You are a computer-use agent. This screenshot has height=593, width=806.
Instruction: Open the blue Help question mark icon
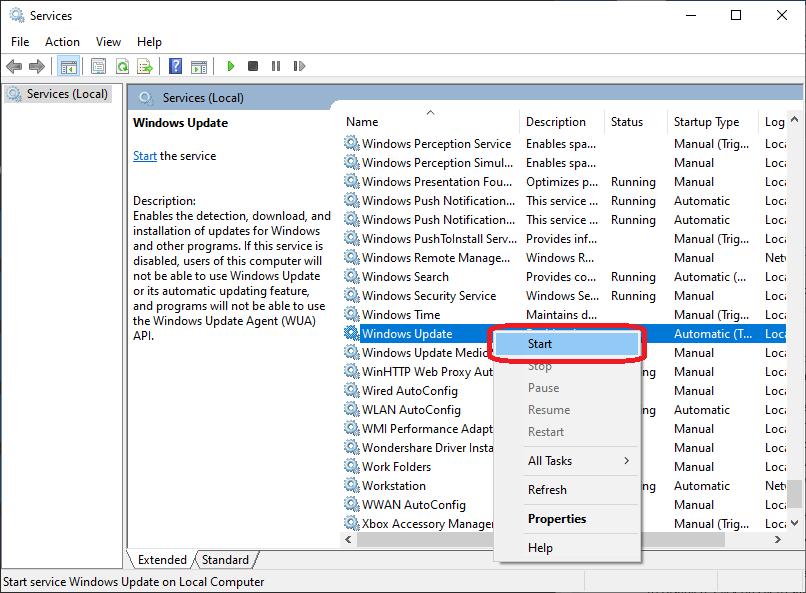click(175, 66)
